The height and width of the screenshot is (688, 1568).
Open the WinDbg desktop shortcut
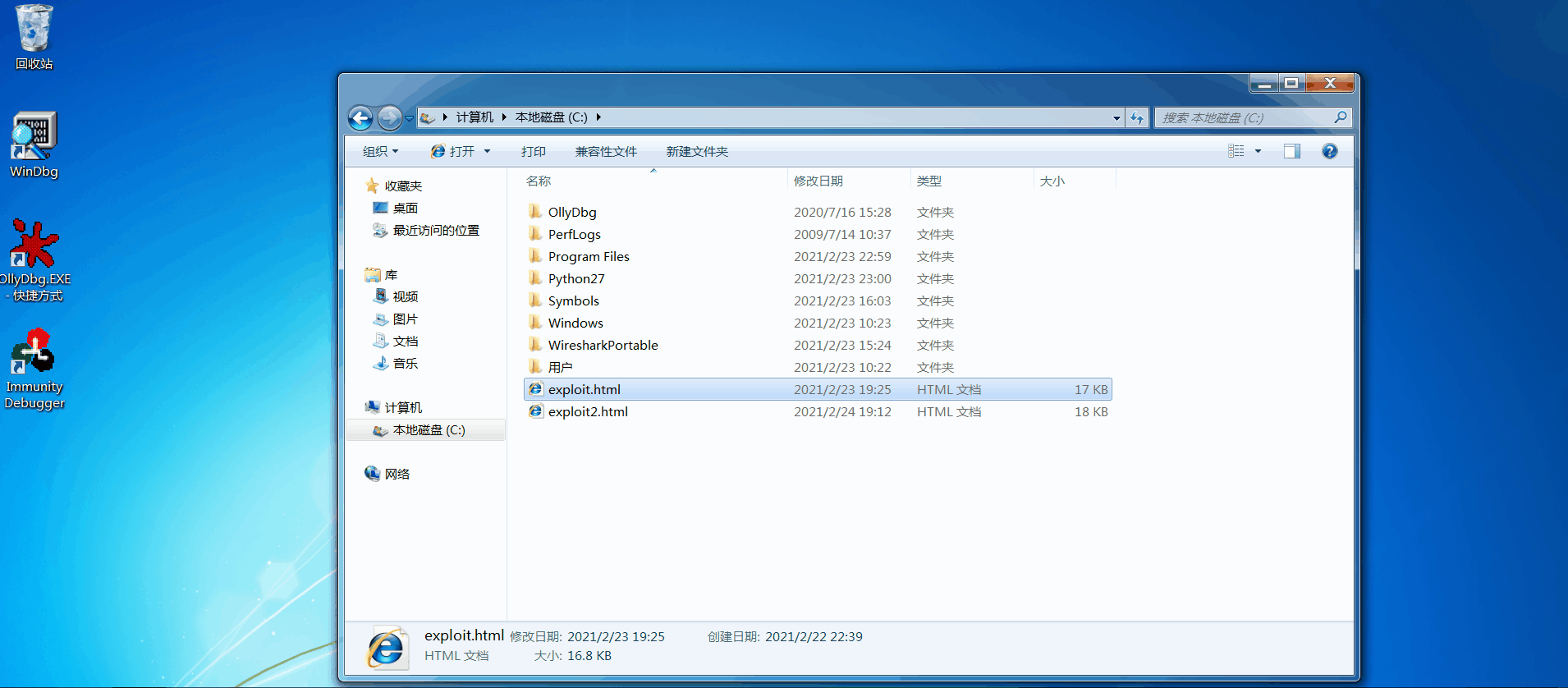(34, 137)
